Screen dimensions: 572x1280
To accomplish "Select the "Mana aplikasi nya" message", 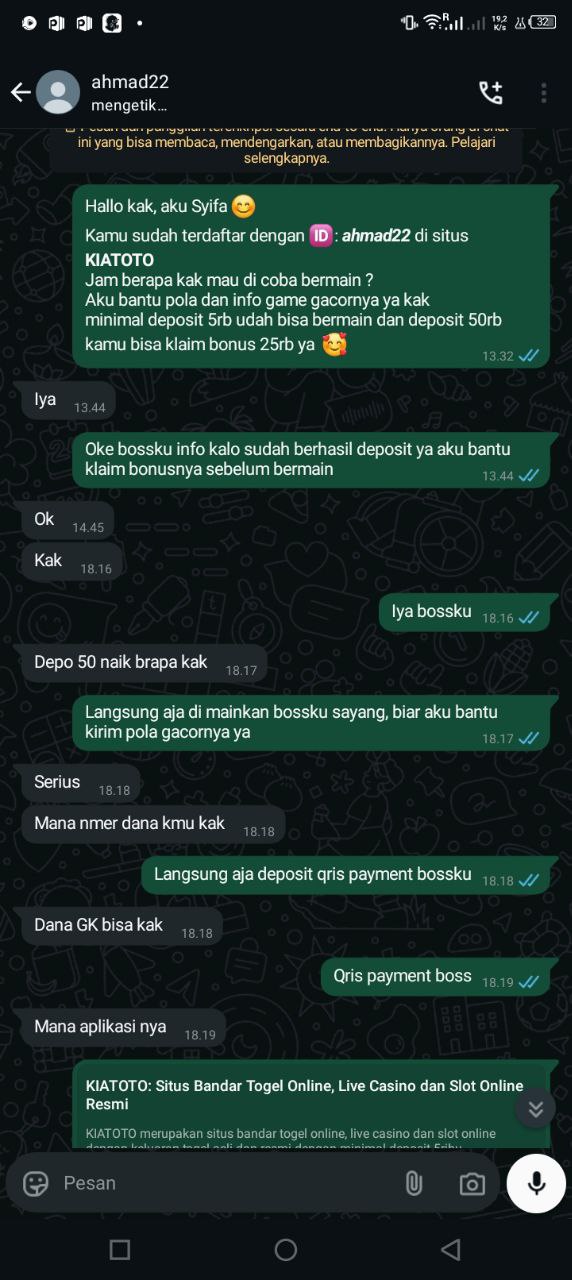I will (x=124, y=1028).
